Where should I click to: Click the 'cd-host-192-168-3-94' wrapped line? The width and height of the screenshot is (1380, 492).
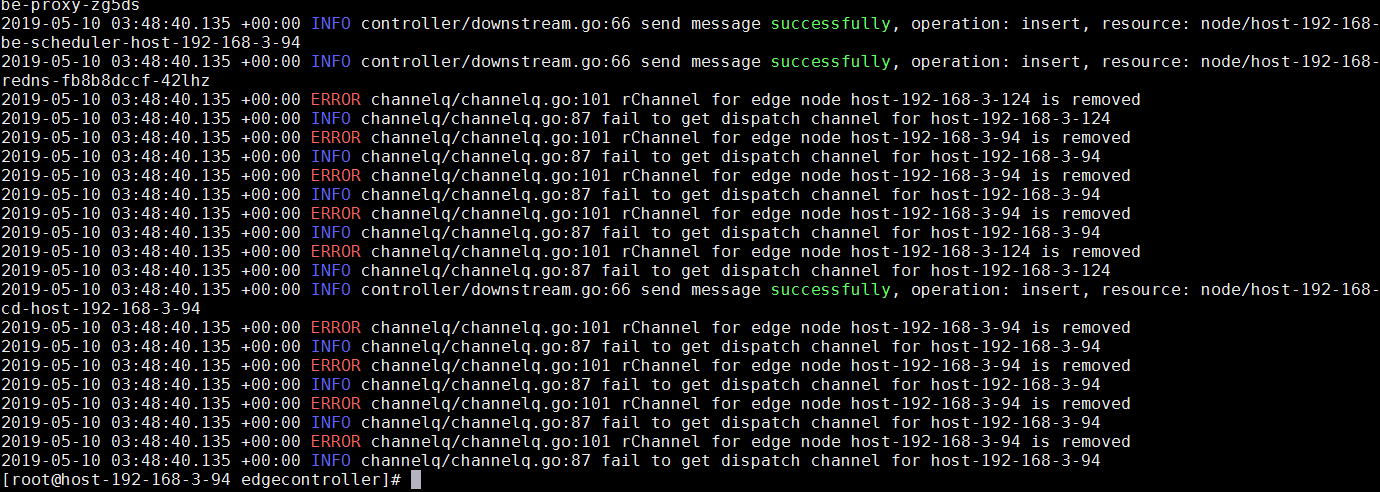tap(101, 308)
